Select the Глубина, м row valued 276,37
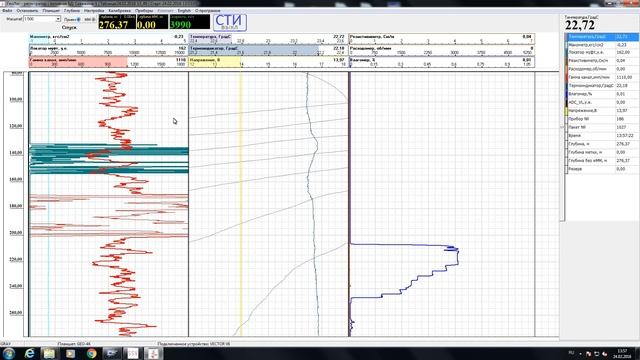This screenshot has width=640, height=360. 602,144
